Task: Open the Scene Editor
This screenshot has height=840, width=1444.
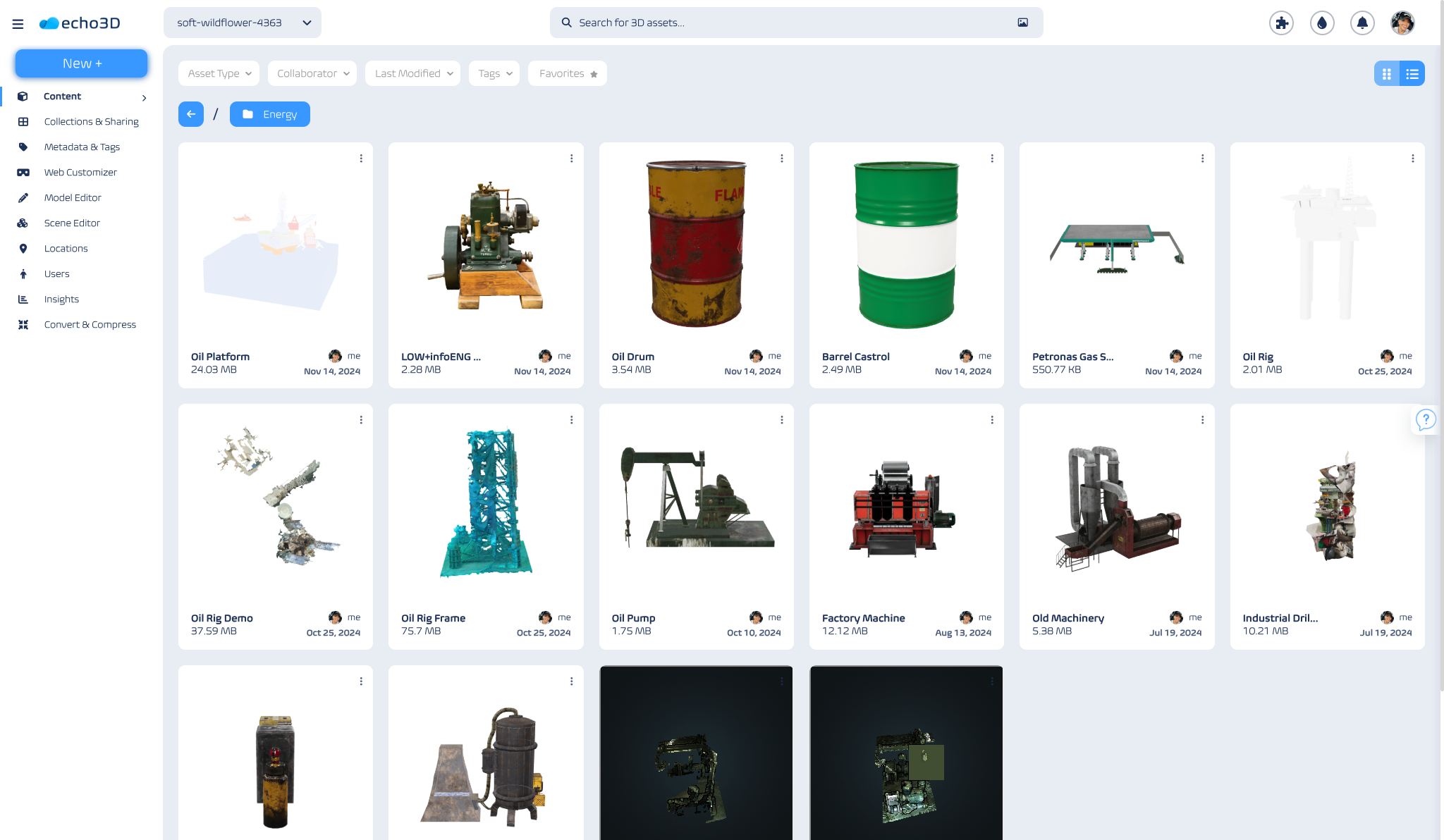Action: click(72, 223)
